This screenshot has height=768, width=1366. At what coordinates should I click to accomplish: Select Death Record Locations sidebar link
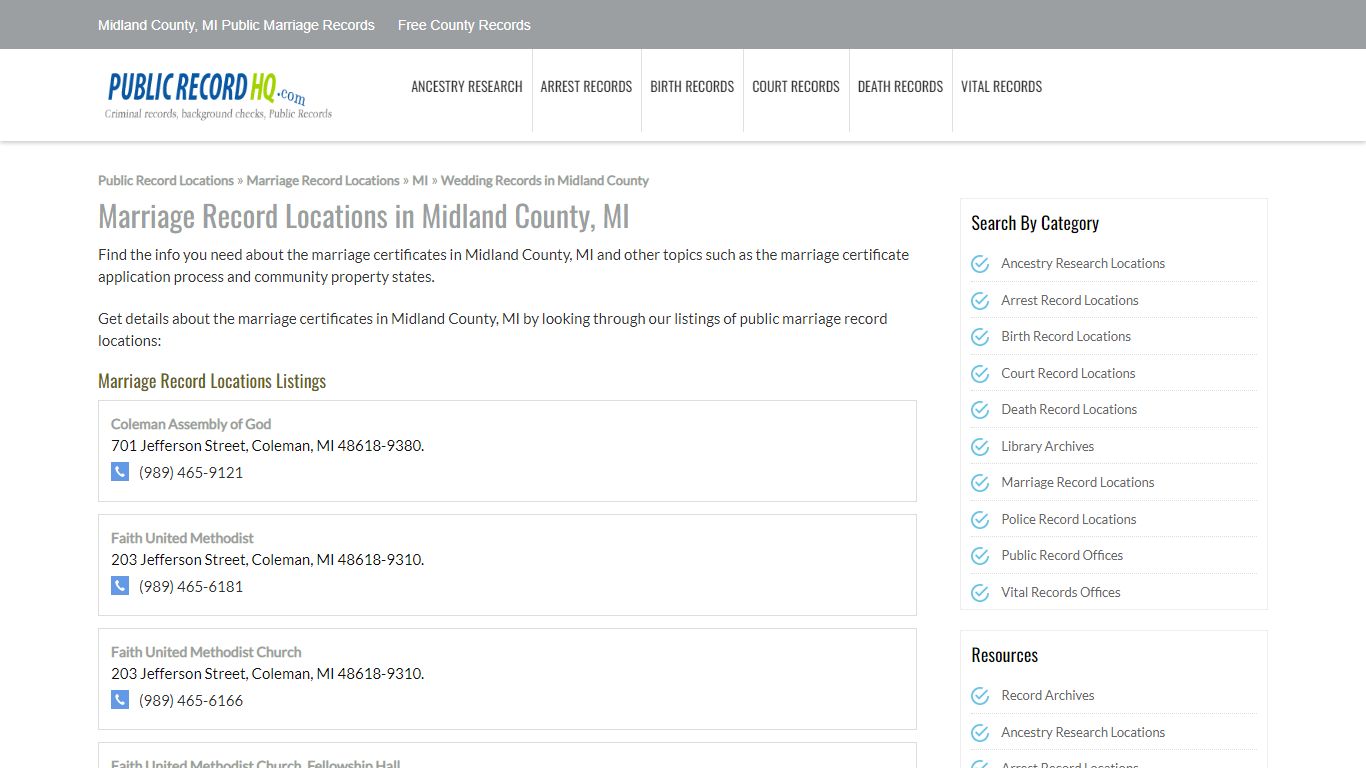(1069, 410)
